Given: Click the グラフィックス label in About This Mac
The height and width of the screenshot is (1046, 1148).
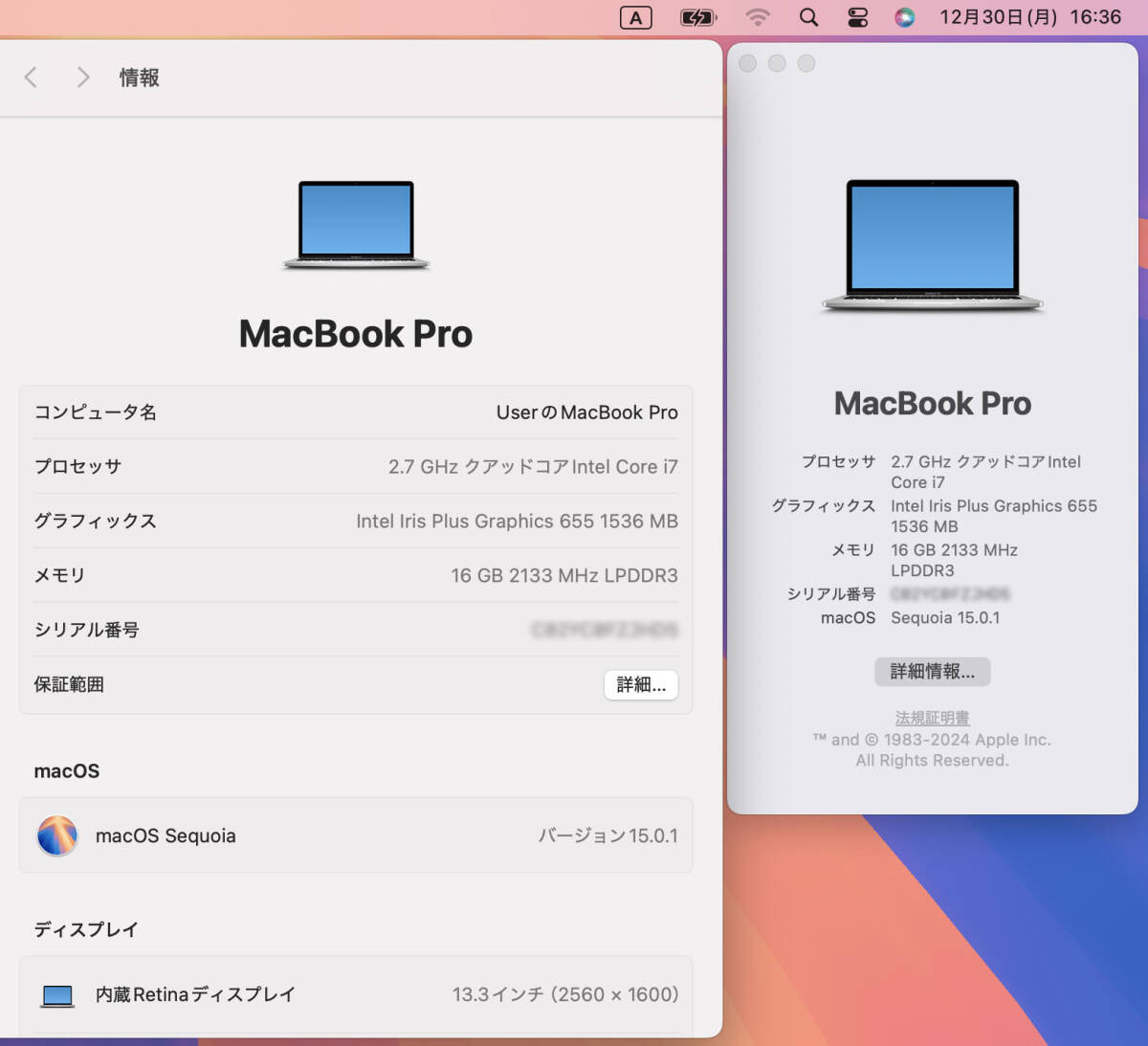Looking at the screenshot, I should pyautogui.click(x=824, y=506).
